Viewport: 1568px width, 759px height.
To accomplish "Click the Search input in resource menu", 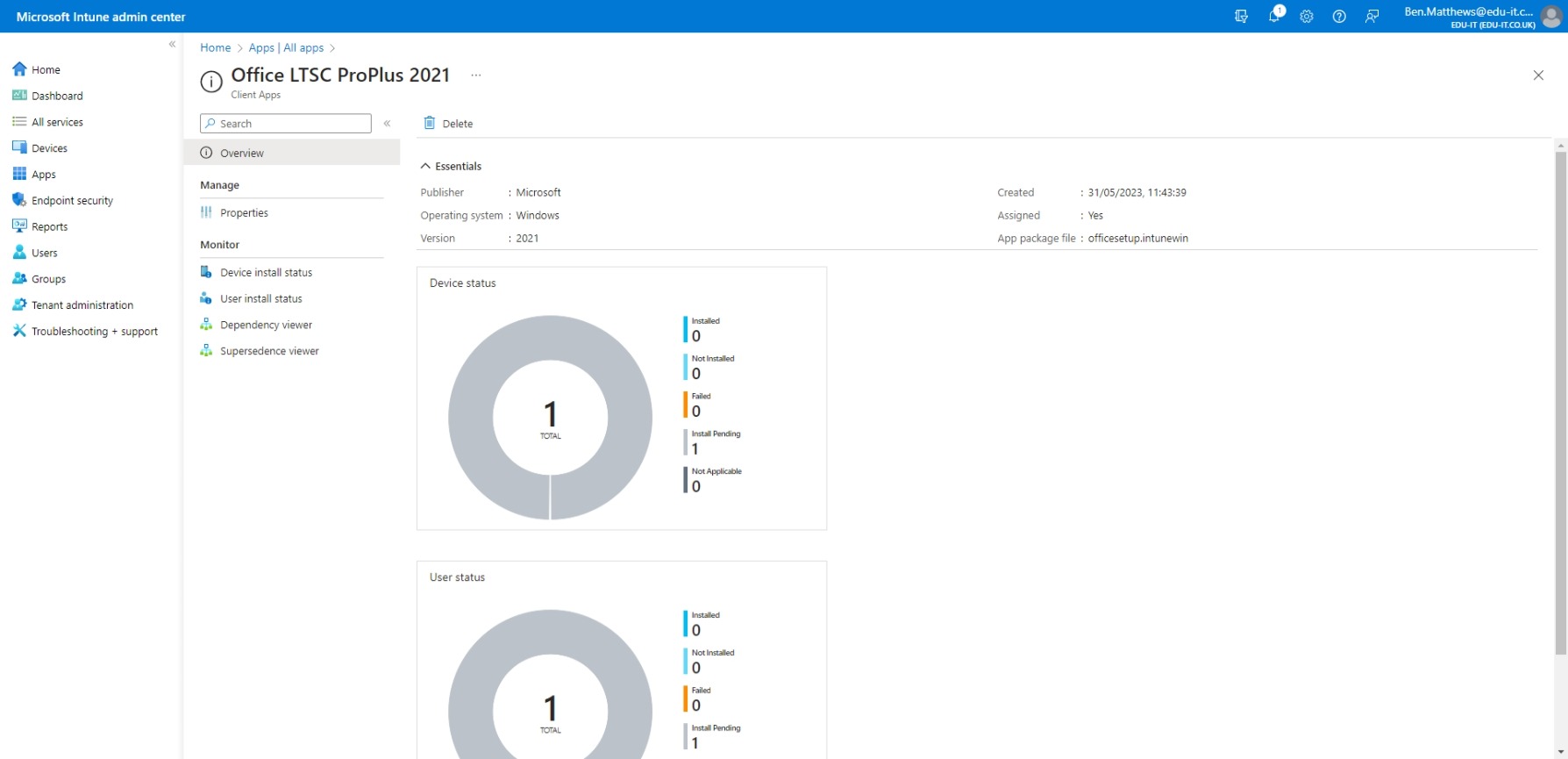I will coord(286,124).
